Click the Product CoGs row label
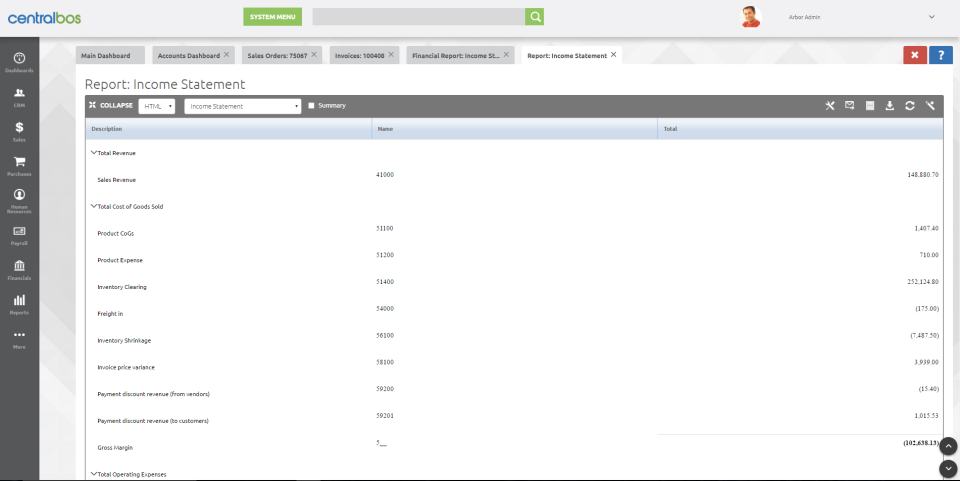The width and height of the screenshot is (960, 481). click(x=115, y=233)
